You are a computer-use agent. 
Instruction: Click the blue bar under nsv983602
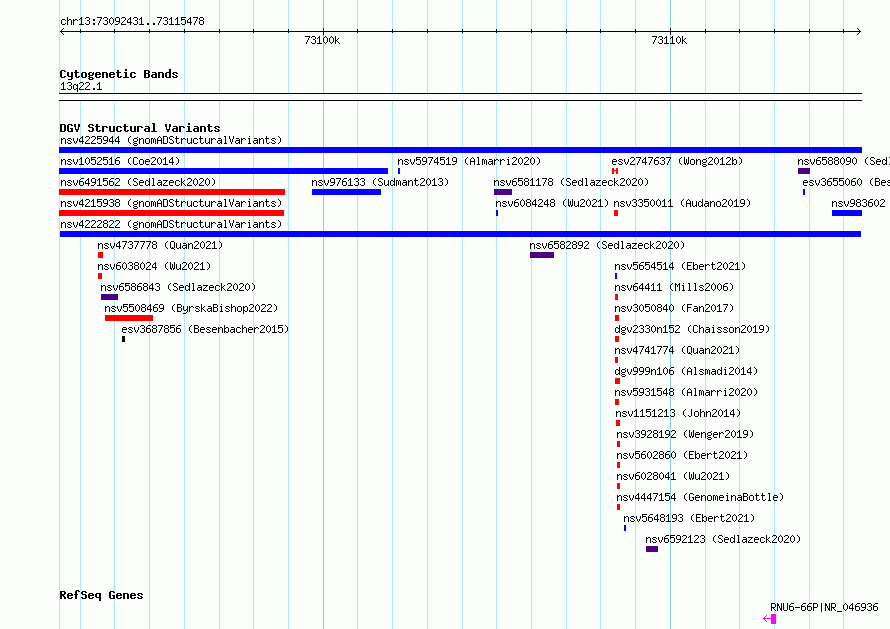click(x=847, y=213)
